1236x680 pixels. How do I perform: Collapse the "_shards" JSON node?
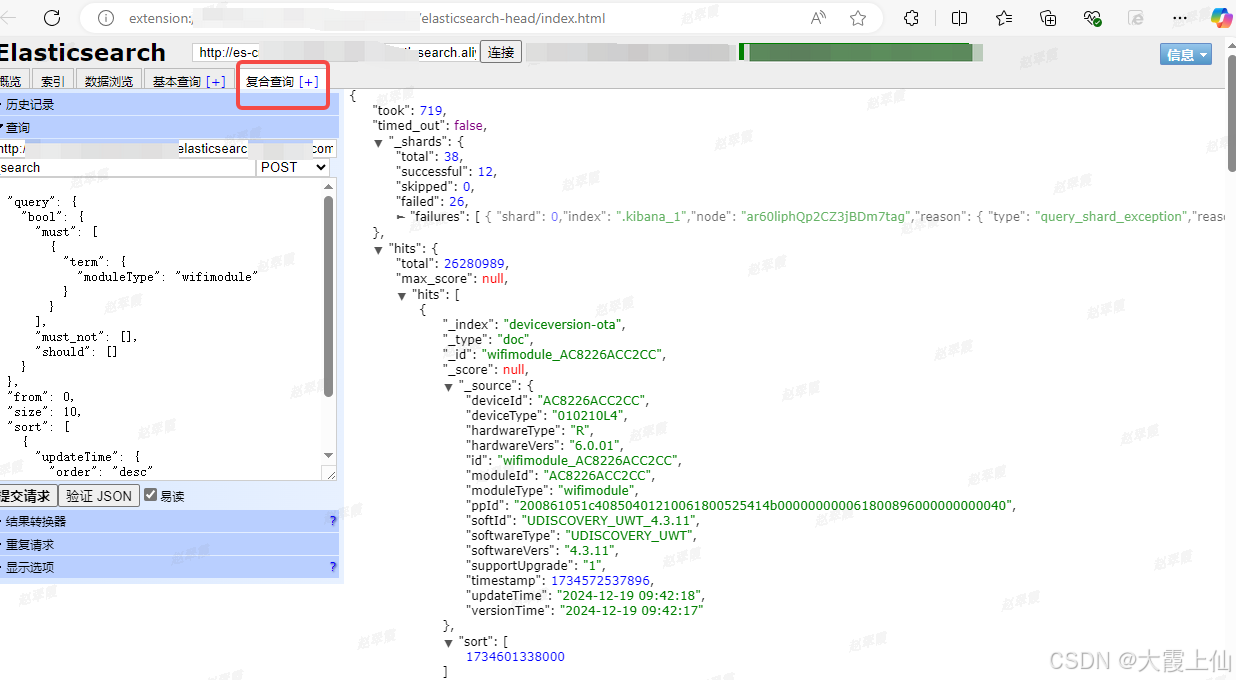coord(379,143)
